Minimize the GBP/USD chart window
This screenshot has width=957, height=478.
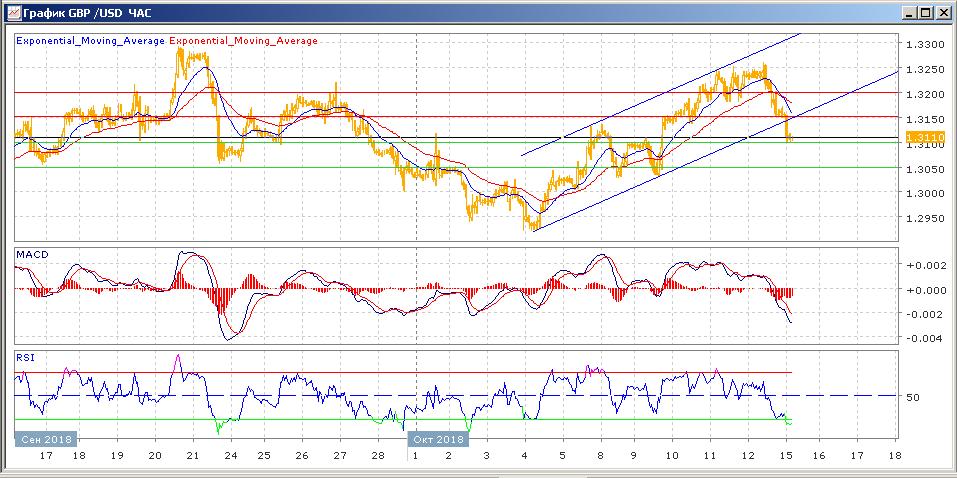[908, 12]
